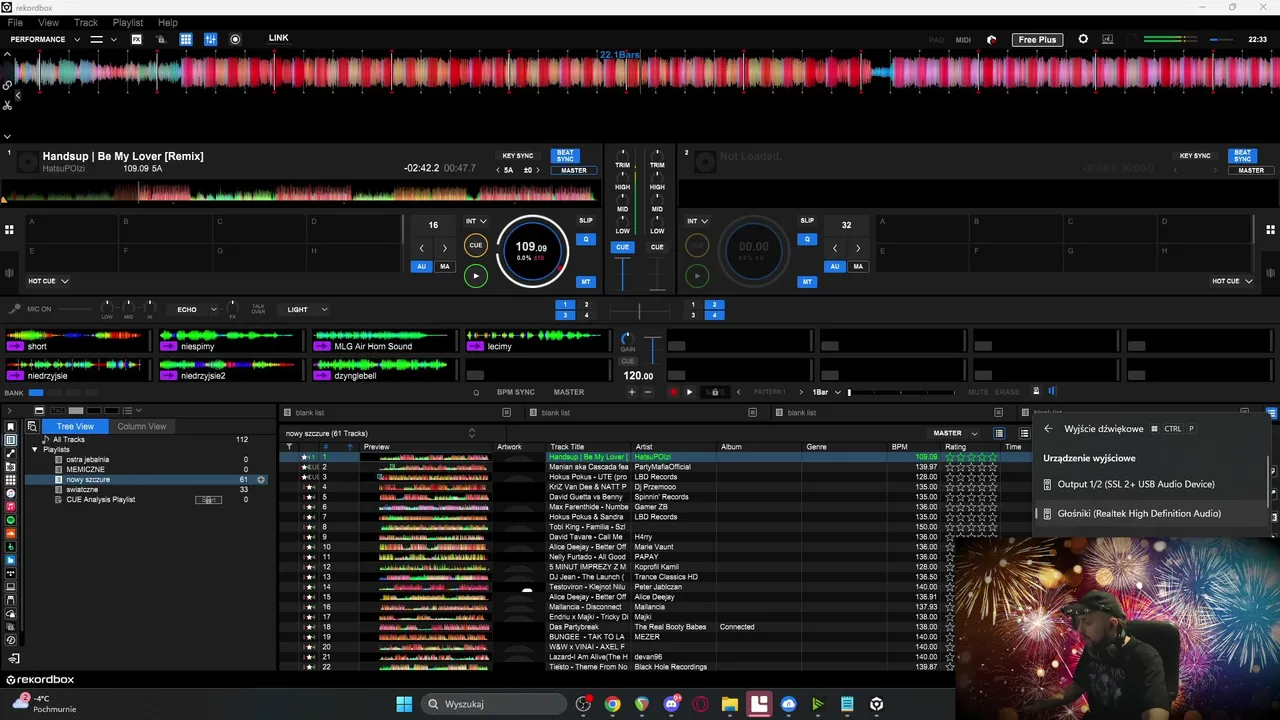Toggle MASTER on deck 1
Screen dimensions: 1280x720
[x=574, y=170]
